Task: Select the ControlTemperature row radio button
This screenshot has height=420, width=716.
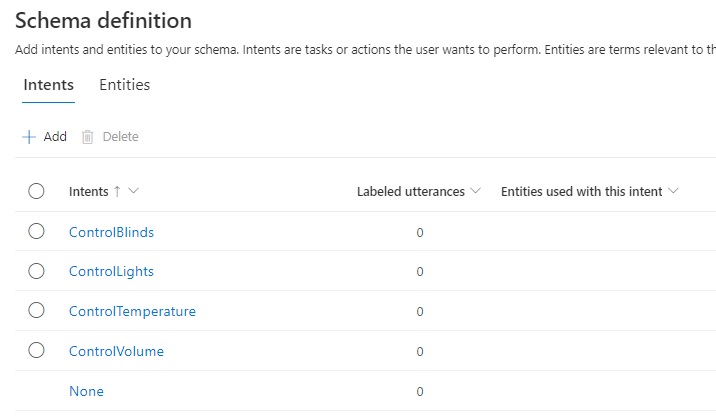Action: [37, 311]
